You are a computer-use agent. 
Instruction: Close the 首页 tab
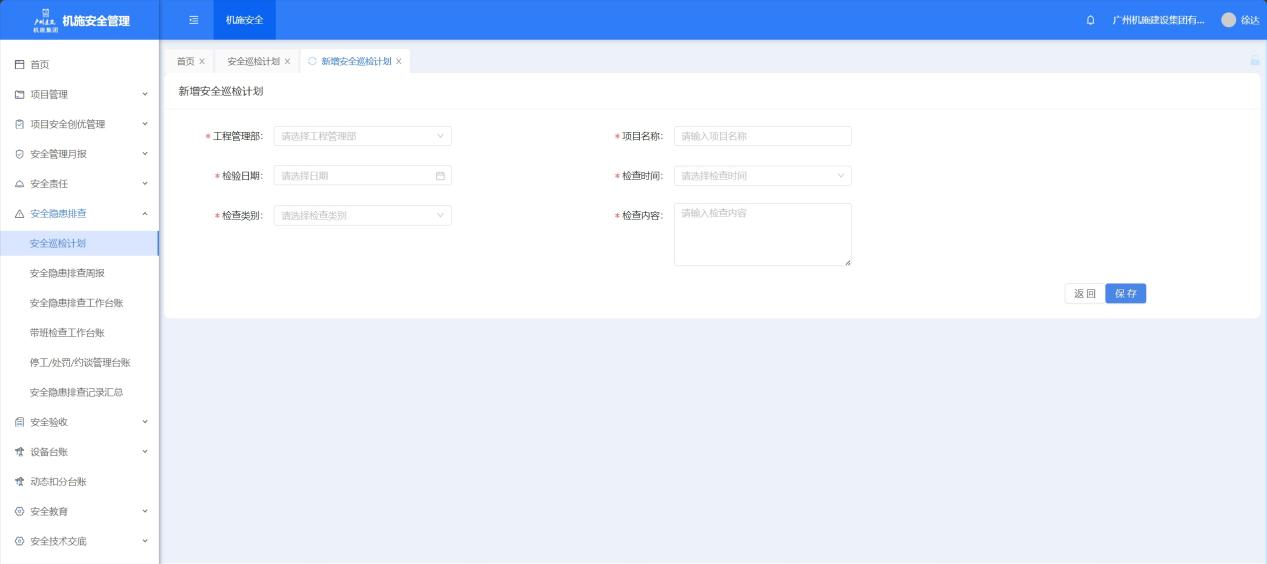[x=202, y=61]
